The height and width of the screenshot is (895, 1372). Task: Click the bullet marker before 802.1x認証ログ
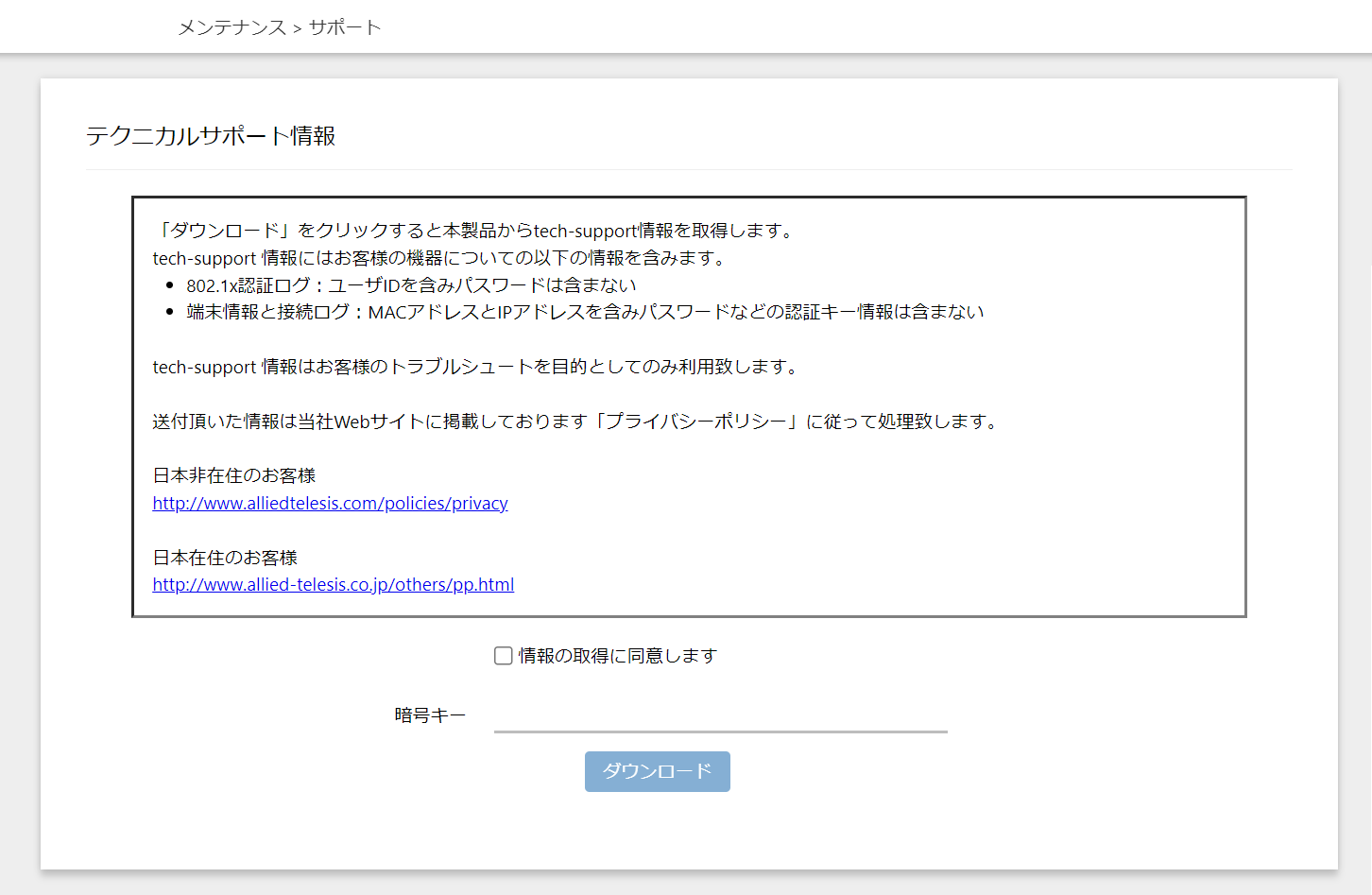click(170, 285)
